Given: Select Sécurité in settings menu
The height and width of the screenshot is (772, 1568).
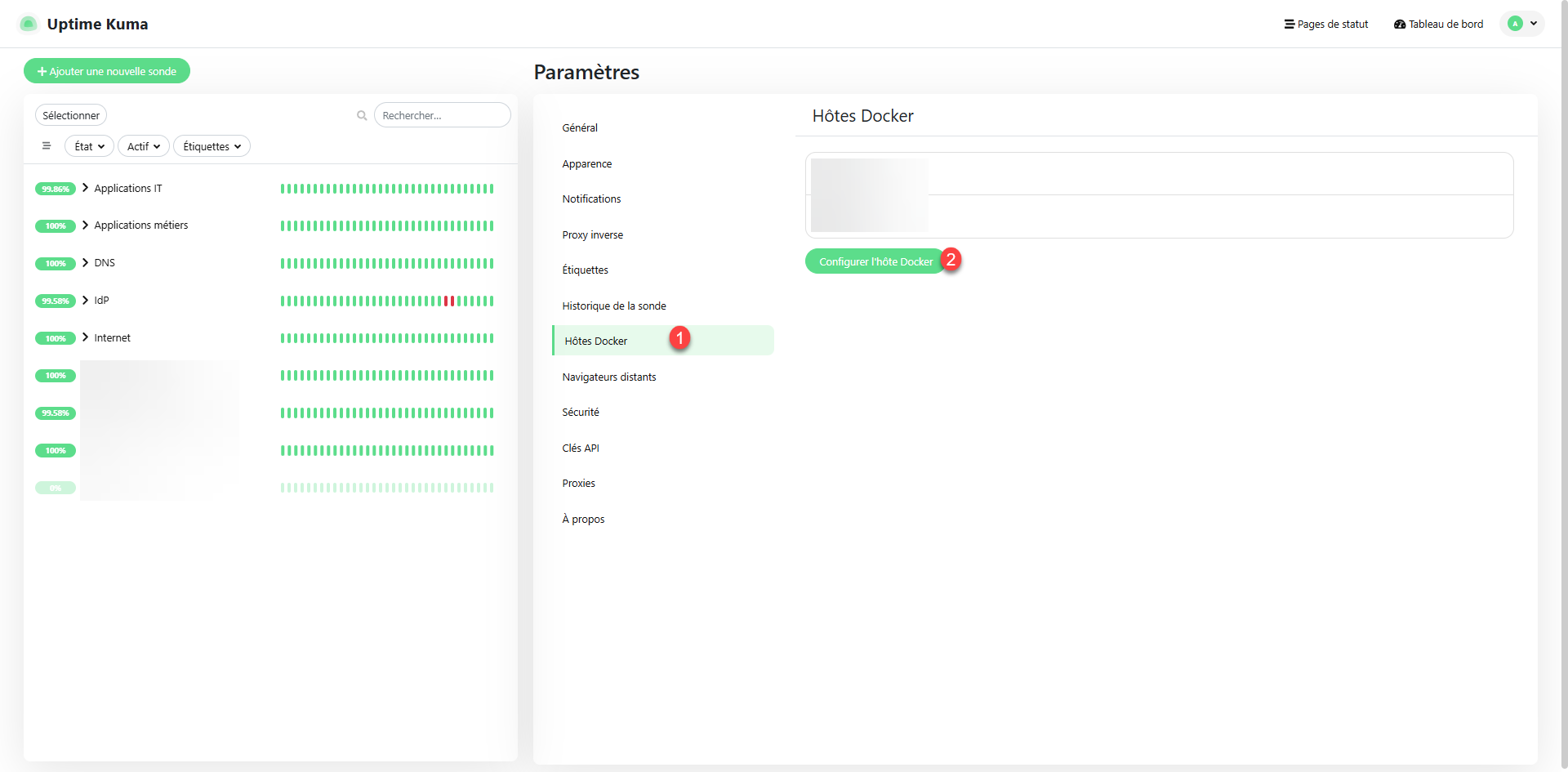Looking at the screenshot, I should pos(581,413).
